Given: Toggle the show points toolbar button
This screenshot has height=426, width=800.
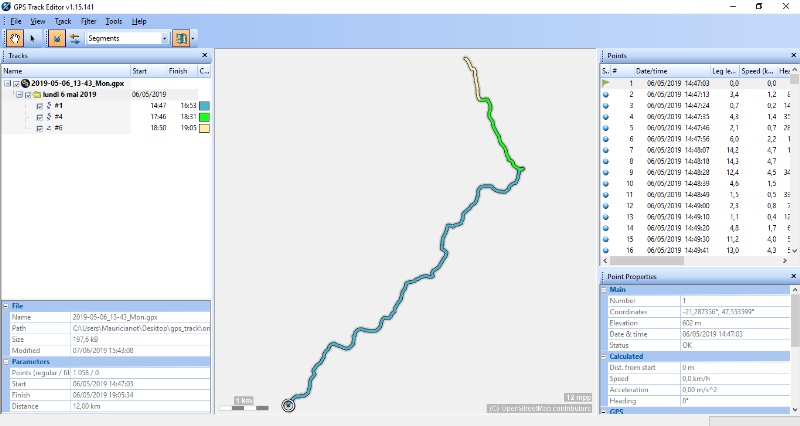Looking at the screenshot, I should 57,38.
